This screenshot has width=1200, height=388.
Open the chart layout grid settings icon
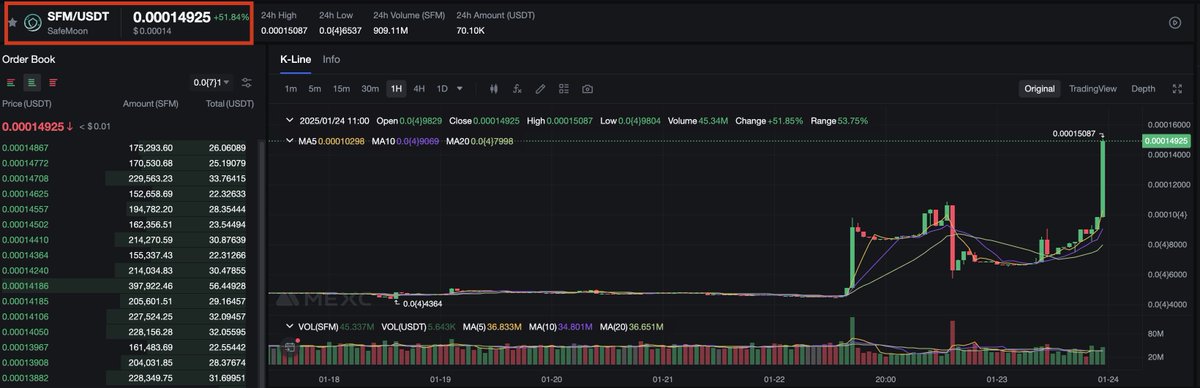564,89
